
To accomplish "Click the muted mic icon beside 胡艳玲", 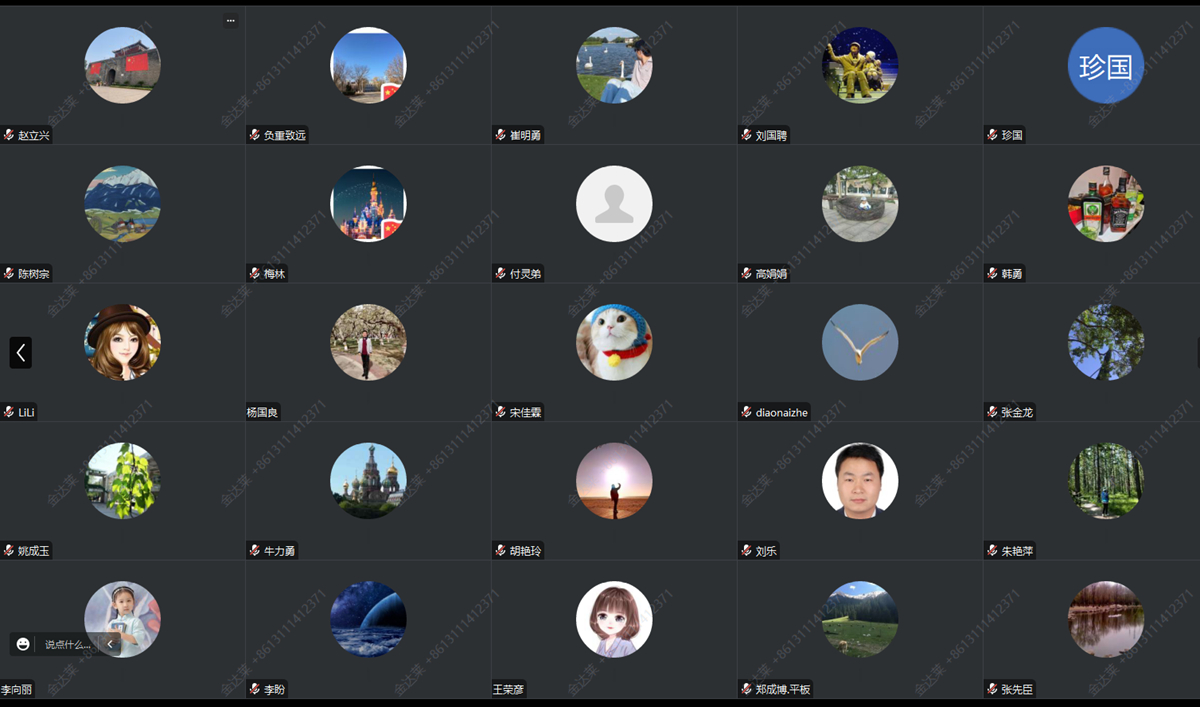I will pyautogui.click(x=501, y=551).
